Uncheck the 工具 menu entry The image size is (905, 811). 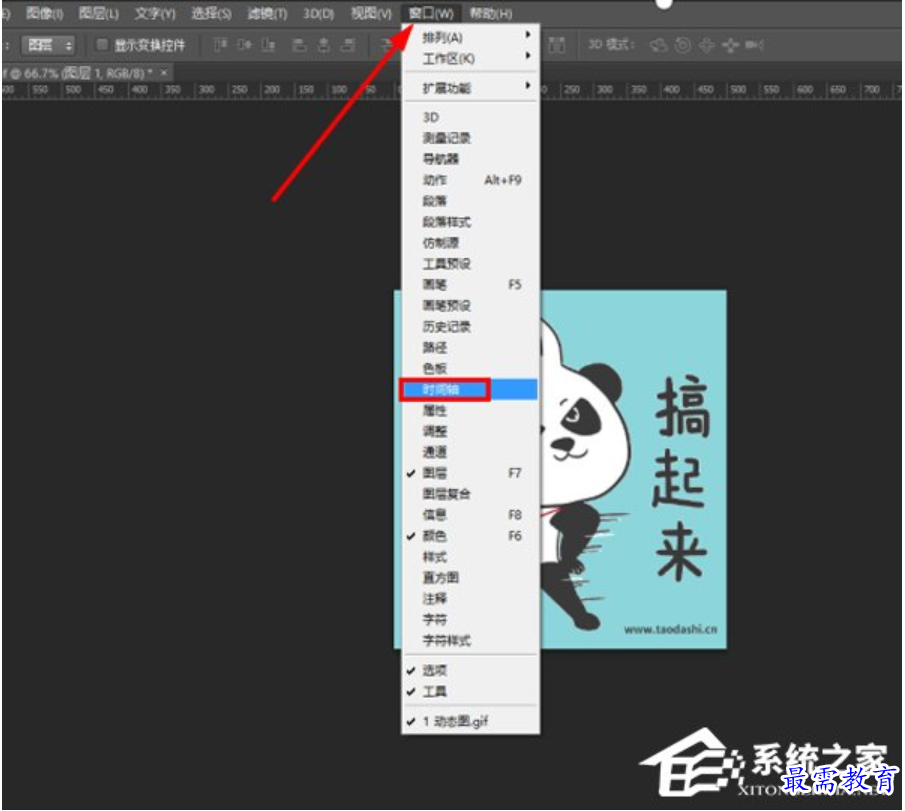click(x=470, y=692)
